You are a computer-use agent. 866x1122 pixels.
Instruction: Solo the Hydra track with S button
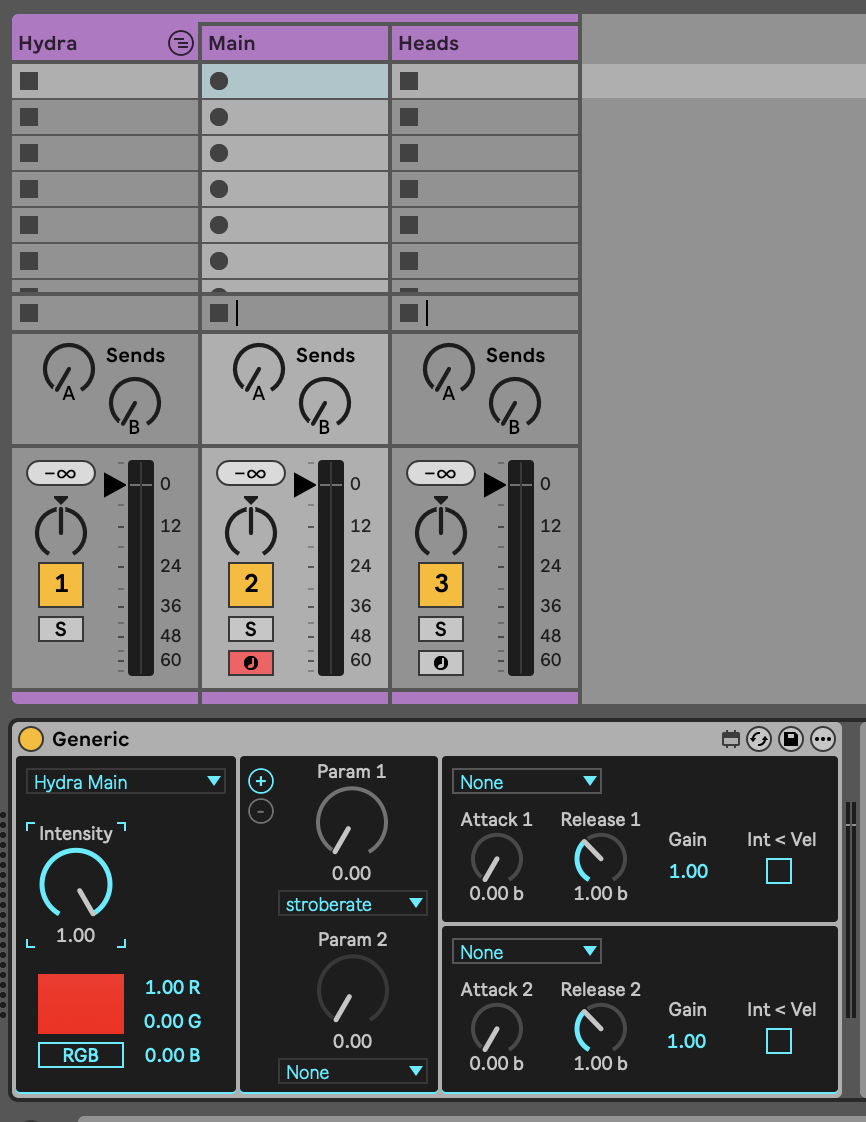pos(61,629)
